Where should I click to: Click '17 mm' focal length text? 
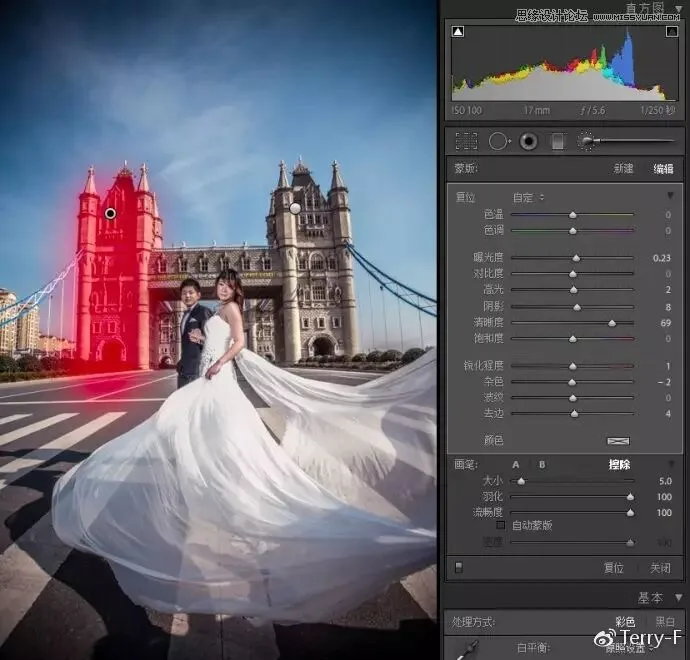click(x=537, y=110)
